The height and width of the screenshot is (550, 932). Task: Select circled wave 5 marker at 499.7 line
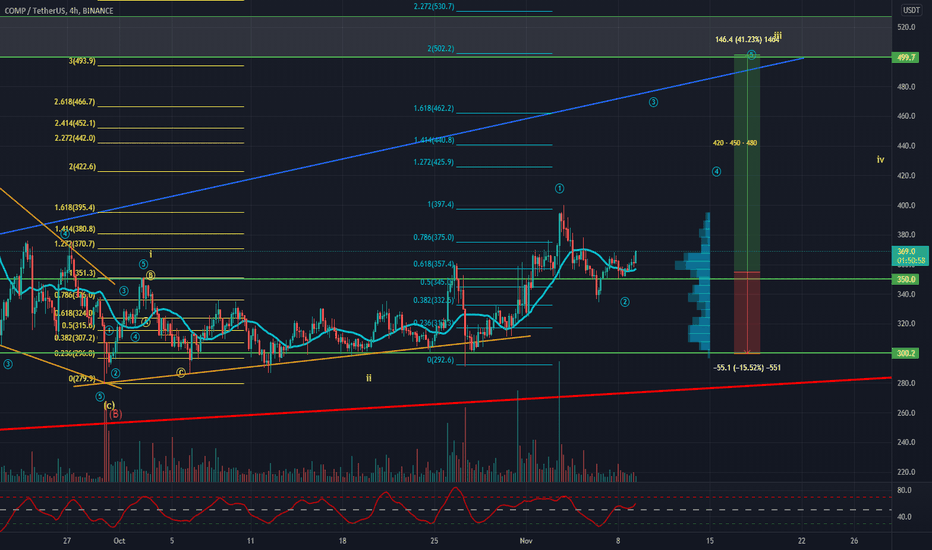[x=751, y=55]
